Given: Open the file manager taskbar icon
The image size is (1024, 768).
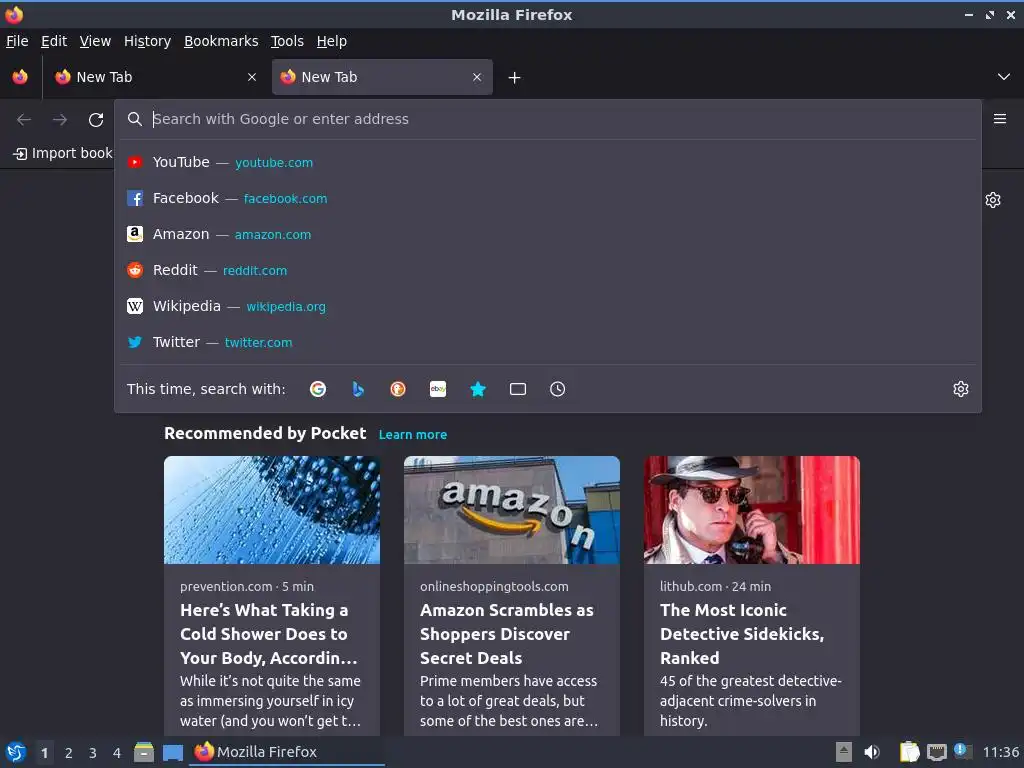Looking at the screenshot, I should coord(144,752).
